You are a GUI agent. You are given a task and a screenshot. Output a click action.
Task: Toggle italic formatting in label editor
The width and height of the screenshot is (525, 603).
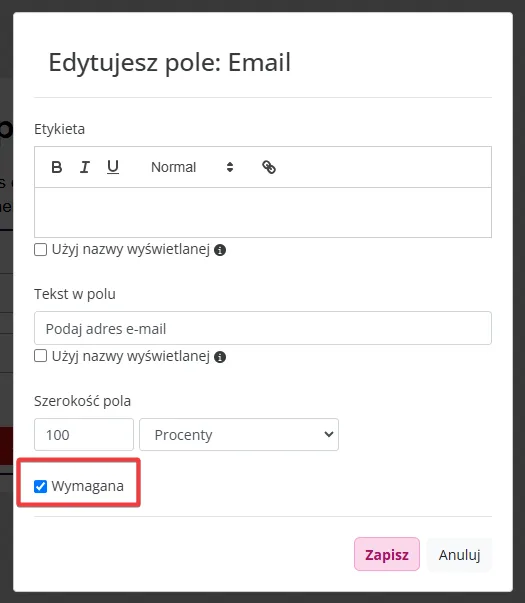85,167
